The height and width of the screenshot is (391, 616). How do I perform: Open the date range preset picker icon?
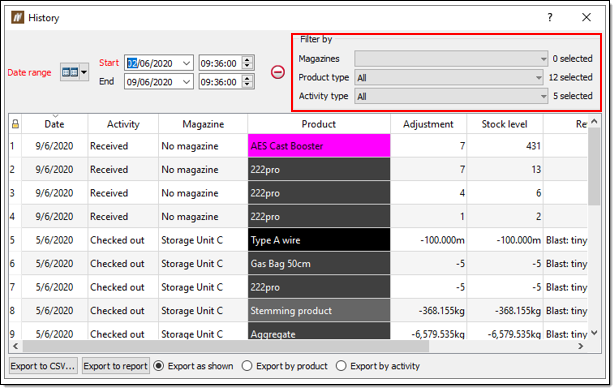74,72
